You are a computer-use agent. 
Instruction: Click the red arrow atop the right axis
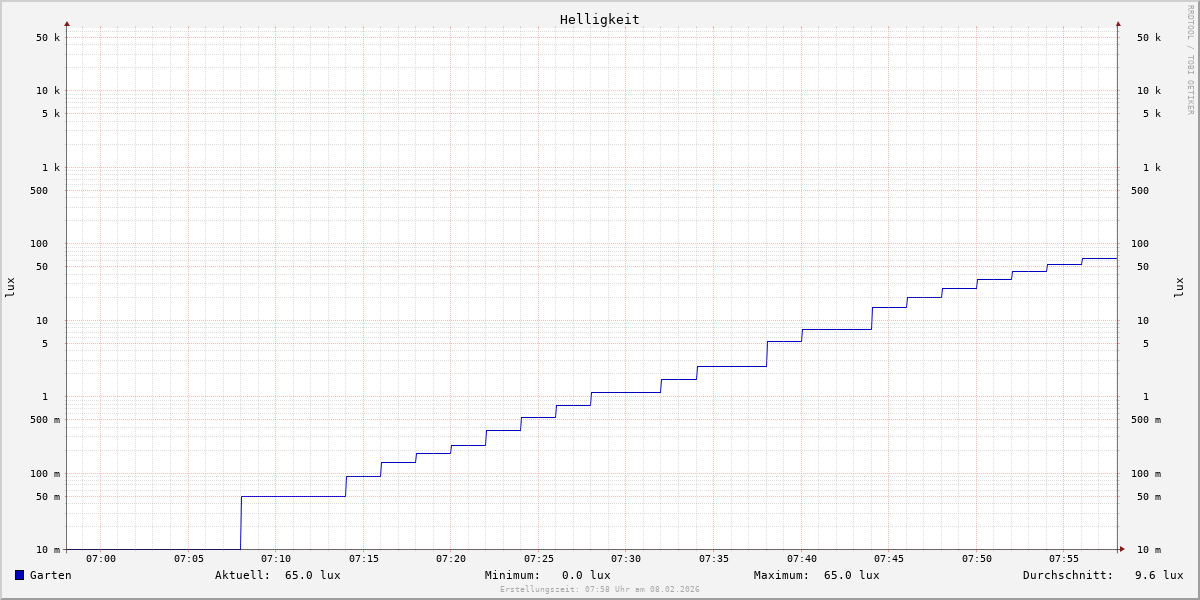(1118, 23)
